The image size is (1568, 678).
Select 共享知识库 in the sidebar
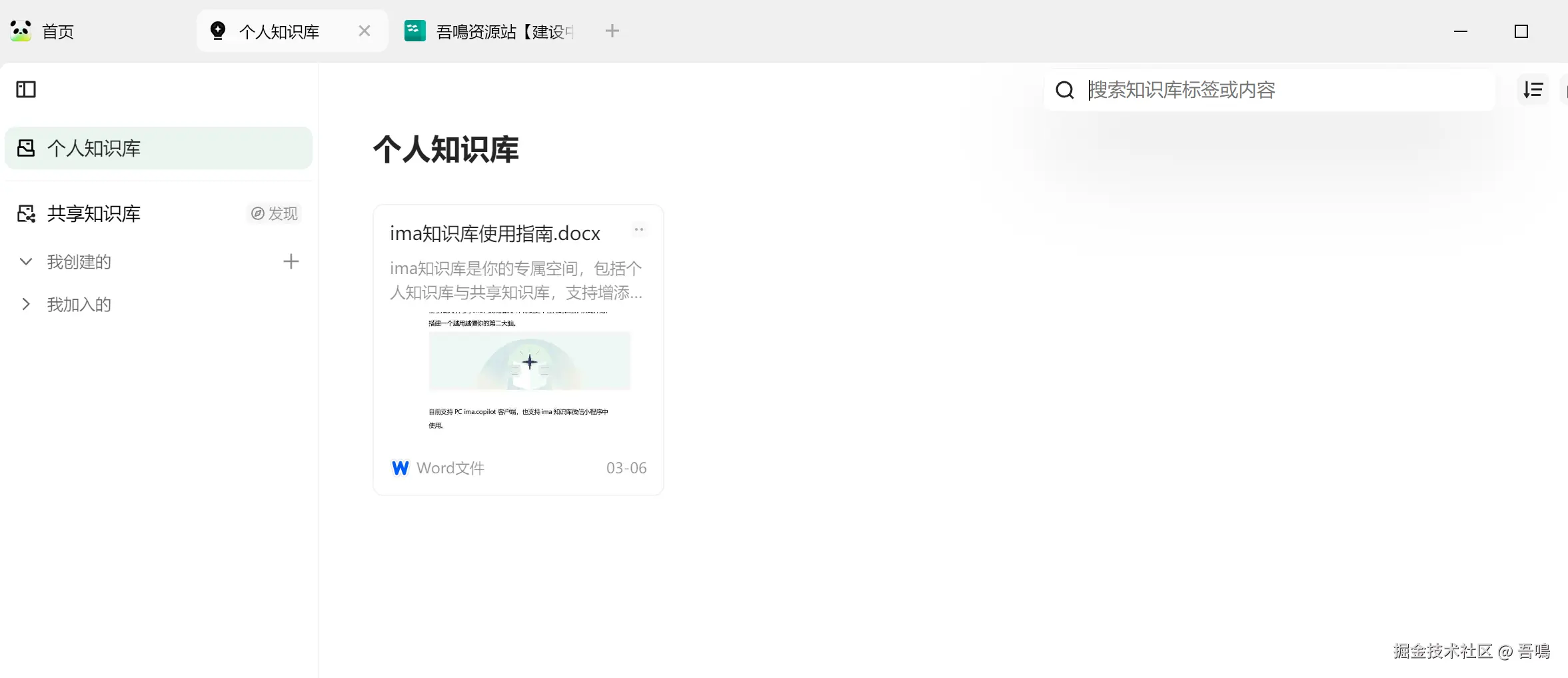93,213
